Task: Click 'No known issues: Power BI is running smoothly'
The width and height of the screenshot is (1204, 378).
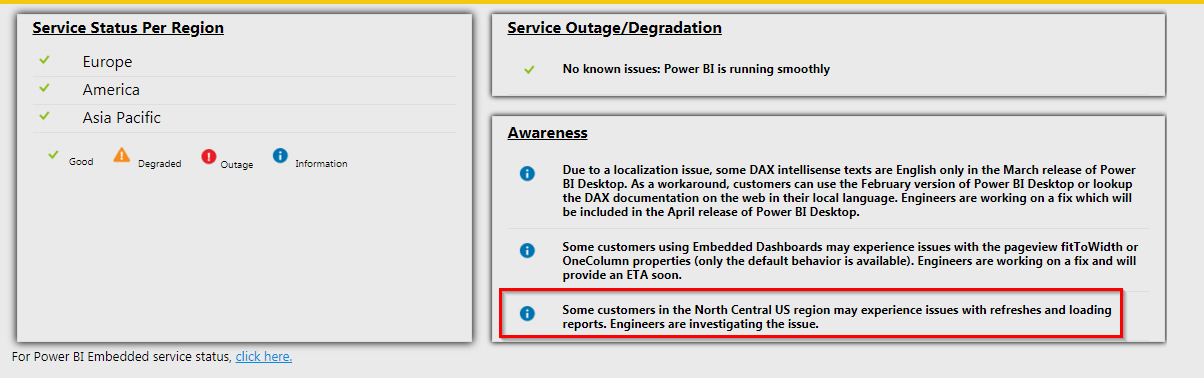Action: pos(696,69)
